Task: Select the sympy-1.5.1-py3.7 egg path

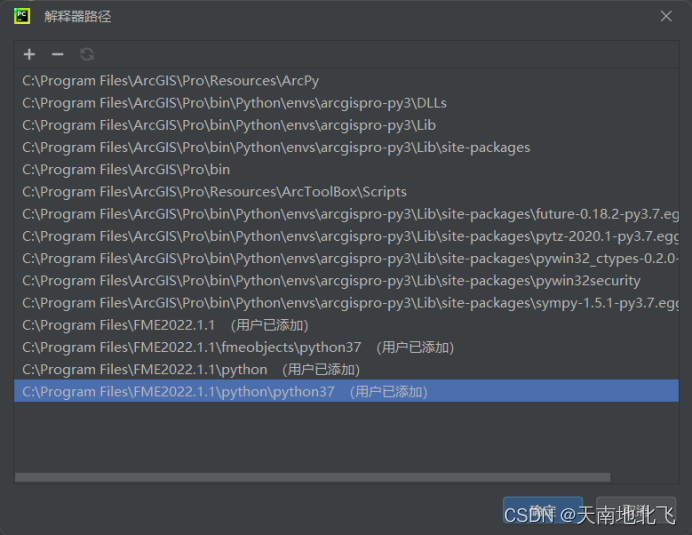Action: 346,303
